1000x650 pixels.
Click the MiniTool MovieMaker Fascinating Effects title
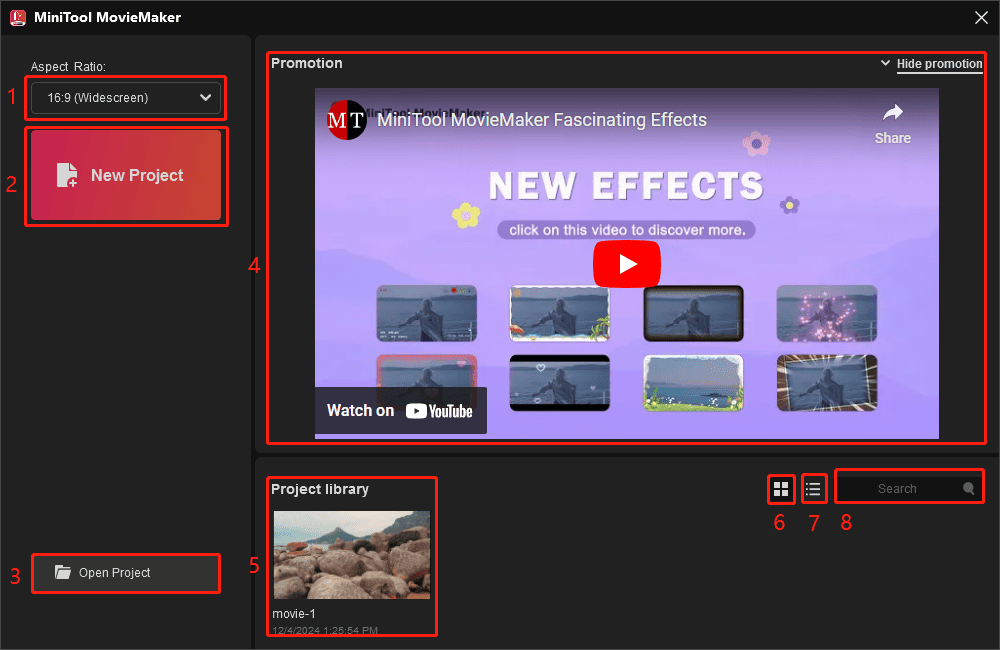tap(541, 120)
